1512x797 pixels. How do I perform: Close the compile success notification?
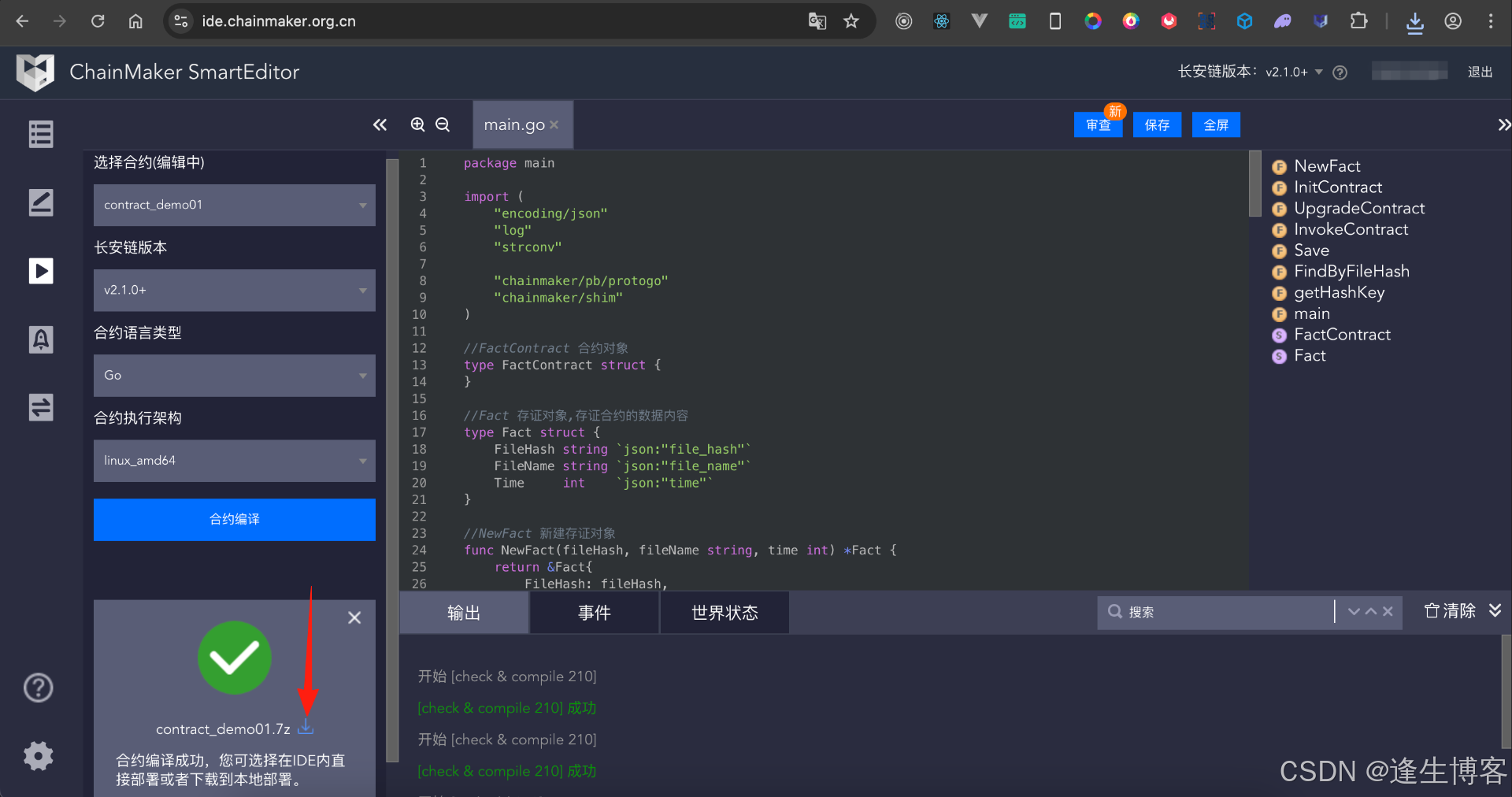click(354, 617)
